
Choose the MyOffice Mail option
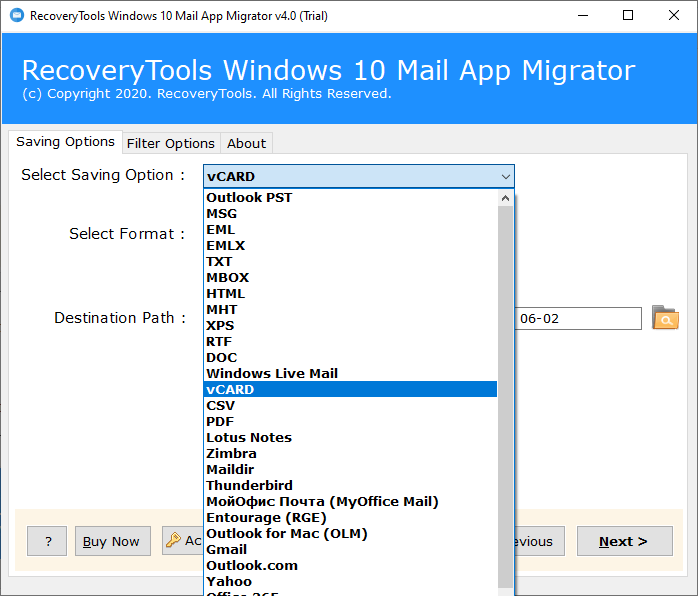[x=350, y=502]
